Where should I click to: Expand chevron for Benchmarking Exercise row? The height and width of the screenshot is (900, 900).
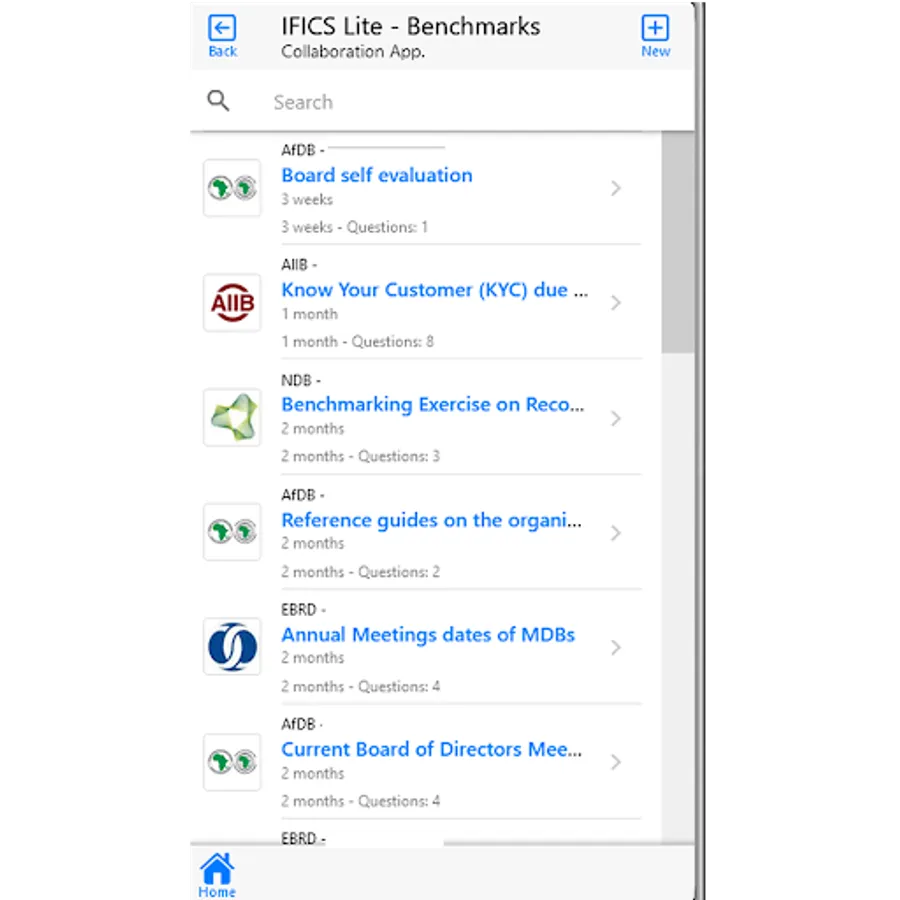coord(616,418)
